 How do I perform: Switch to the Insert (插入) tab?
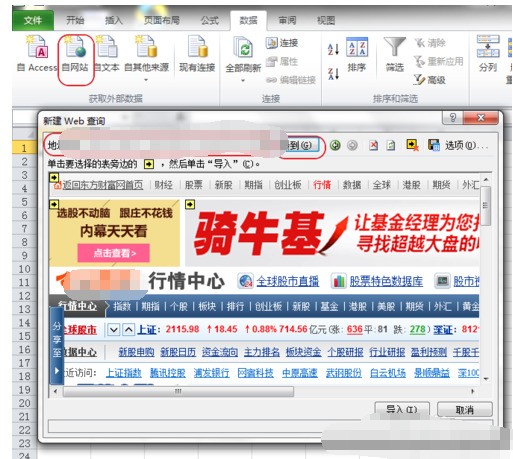[x=114, y=20]
